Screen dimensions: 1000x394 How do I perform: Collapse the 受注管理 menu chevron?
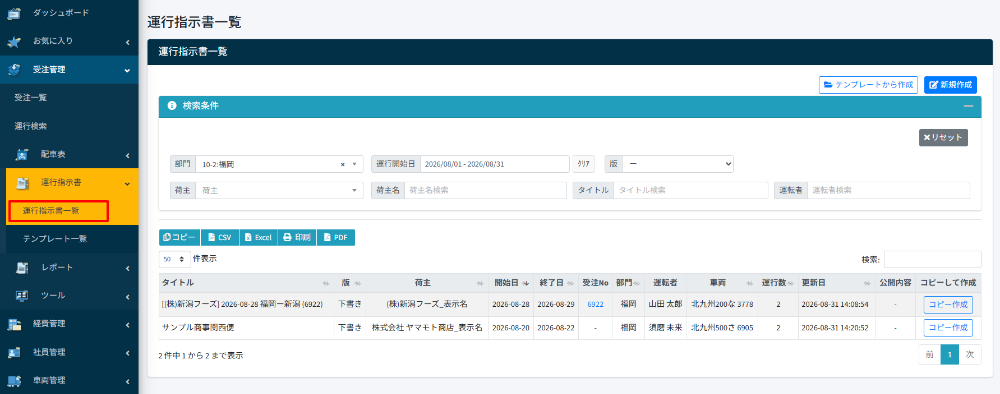point(127,70)
